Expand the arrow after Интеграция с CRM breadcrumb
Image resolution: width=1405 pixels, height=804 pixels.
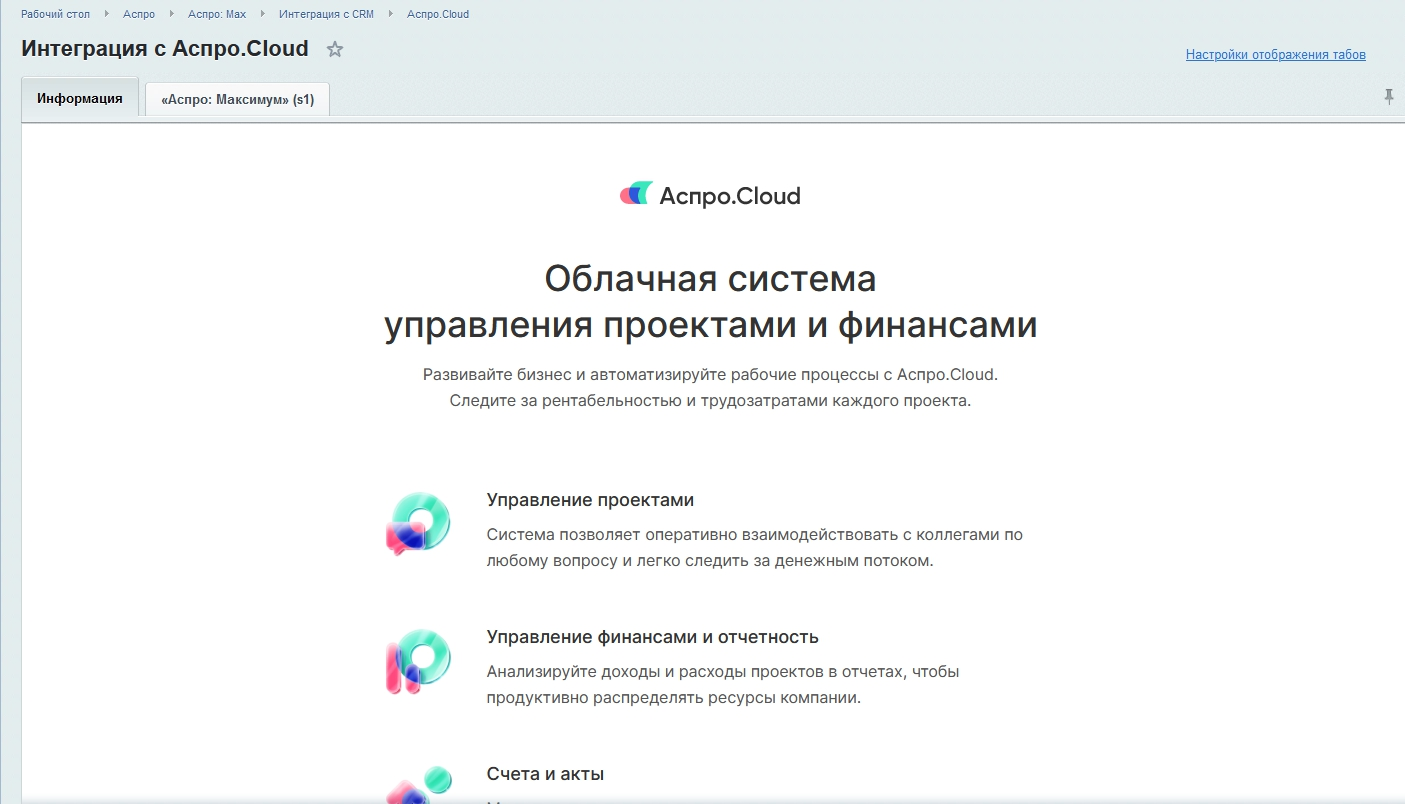pos(391,14)
